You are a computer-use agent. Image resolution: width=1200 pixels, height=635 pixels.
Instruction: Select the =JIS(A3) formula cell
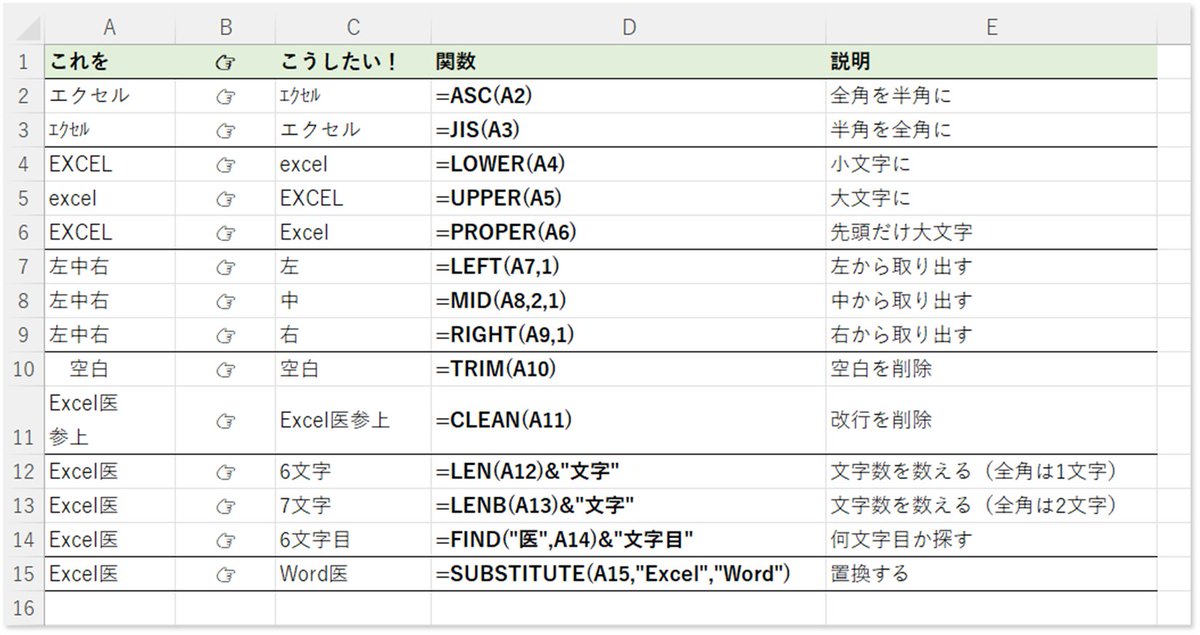tap(628, 130)
